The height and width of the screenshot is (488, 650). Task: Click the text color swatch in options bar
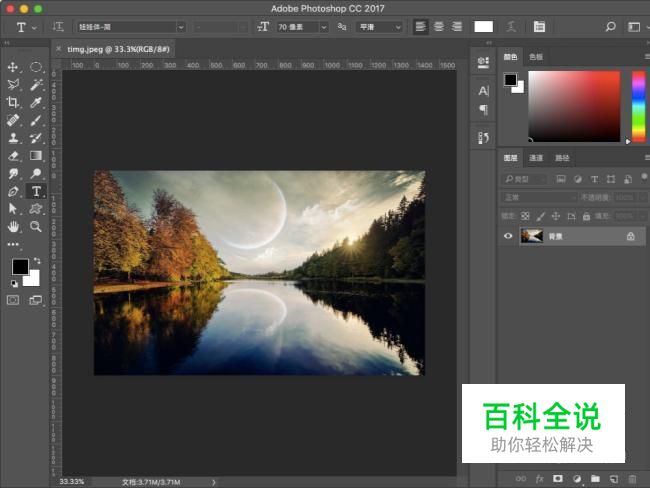(x=483, y=26)
